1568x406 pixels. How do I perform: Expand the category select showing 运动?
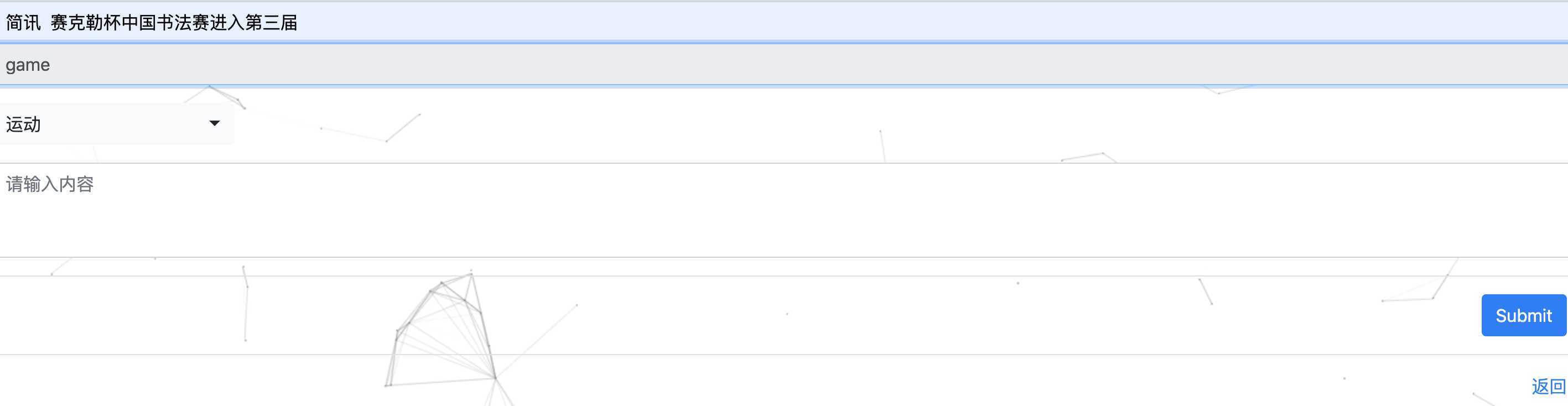[x=117, y=123]
